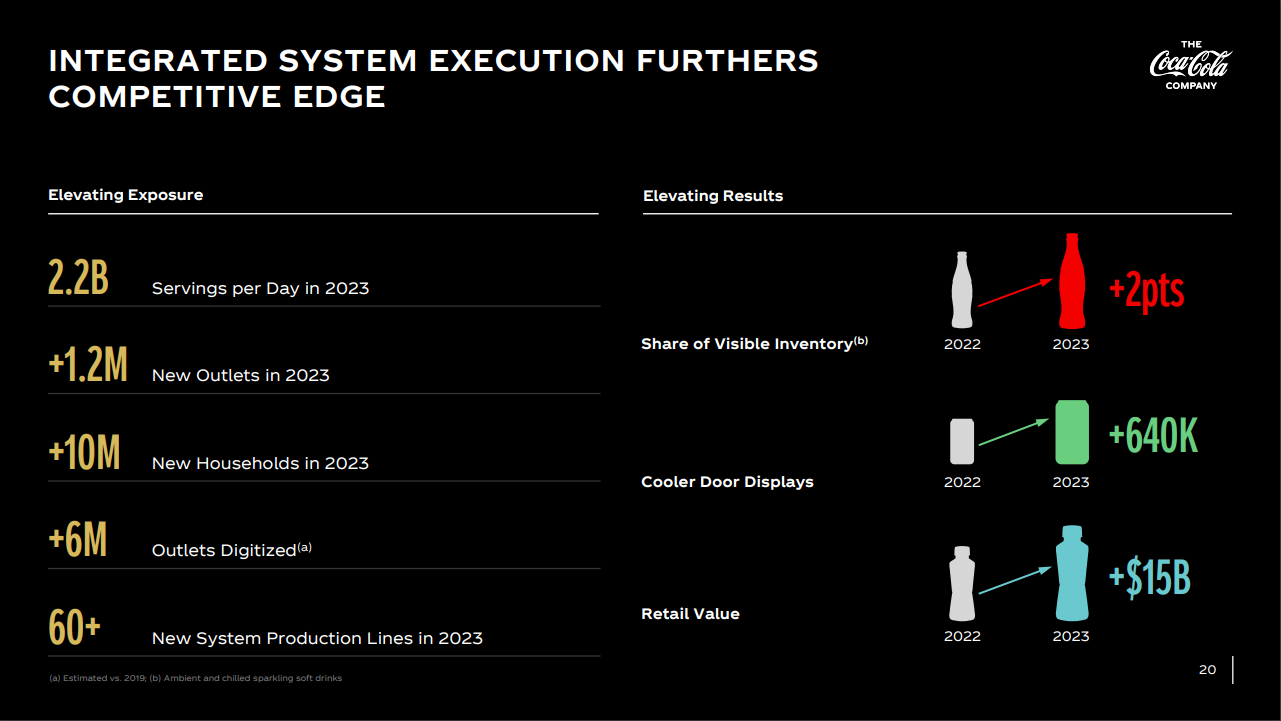Viewport: 1281px width, 721px height.
Task: Click the Elevating Exposure heading
Action: 126,195
